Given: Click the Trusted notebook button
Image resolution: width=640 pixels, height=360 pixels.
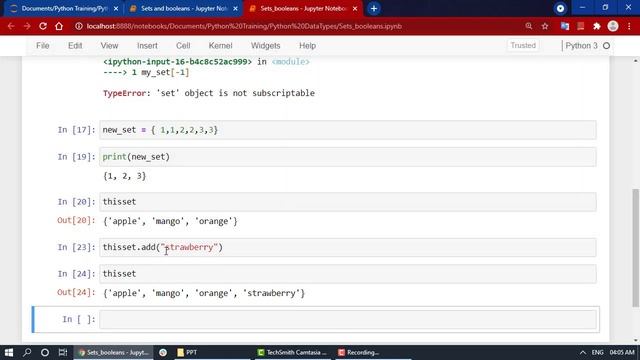Looking at the screenshot, I should (x=523, y=45).
